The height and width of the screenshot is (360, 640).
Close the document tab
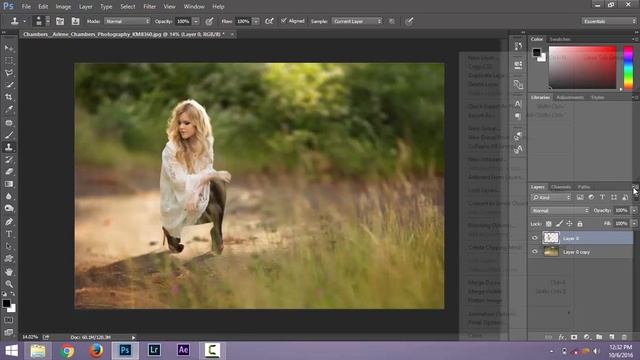(232, 34)
